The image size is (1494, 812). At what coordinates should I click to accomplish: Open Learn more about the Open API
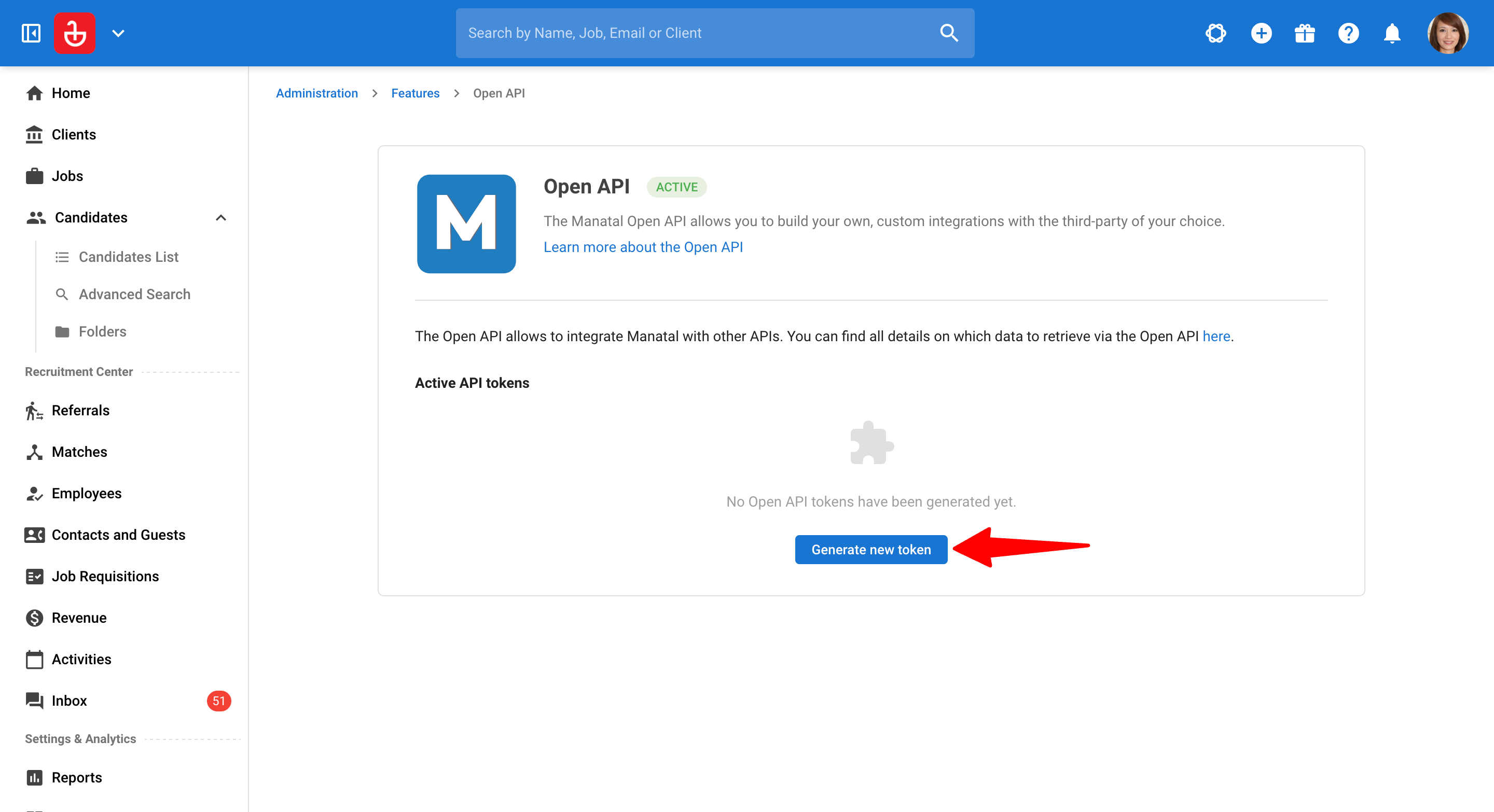pos(643,247)
